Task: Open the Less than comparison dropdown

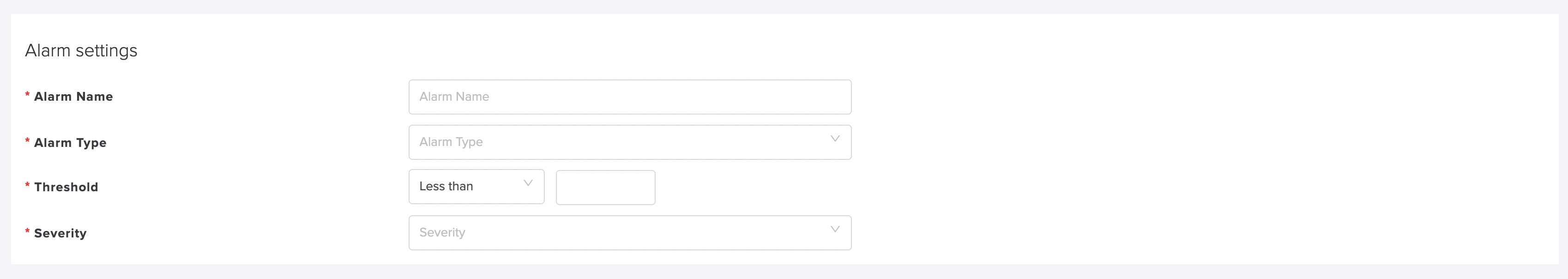Action: 476,187
